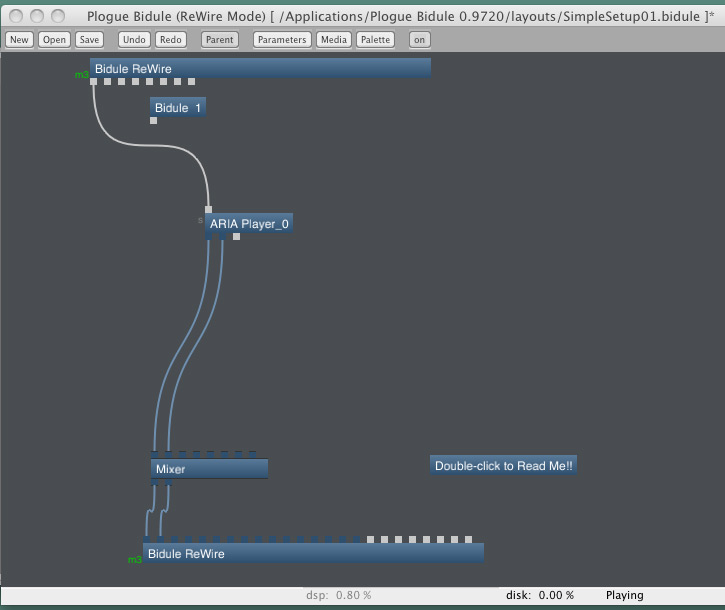Click the last output port of top Bidule ReWire
This screenshot has height=610, width=725.
(x=191, y=81)
